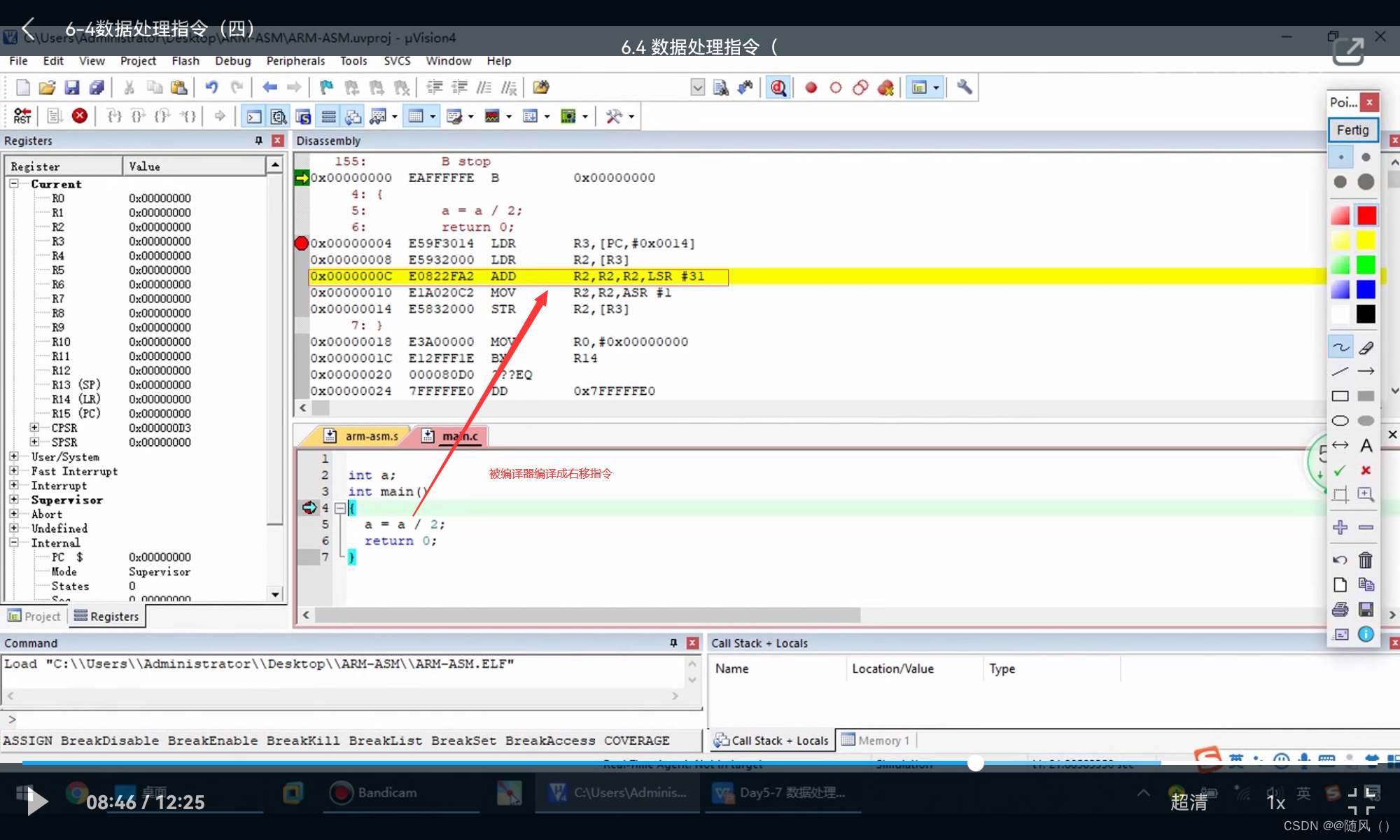Open the configuration tools wrench dropdown arrow
This screenshot has height=840, width=1400.
coord(631,116)
